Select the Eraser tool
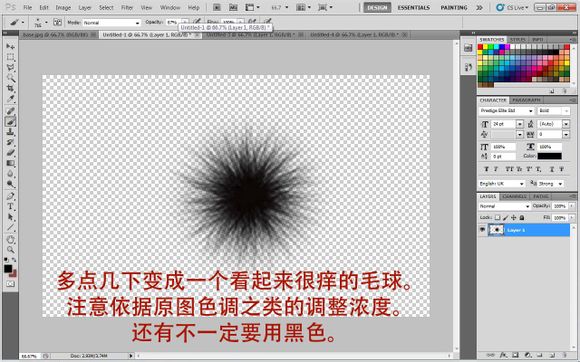The width and height of the screenshot is (580, 362). point(10,153)
